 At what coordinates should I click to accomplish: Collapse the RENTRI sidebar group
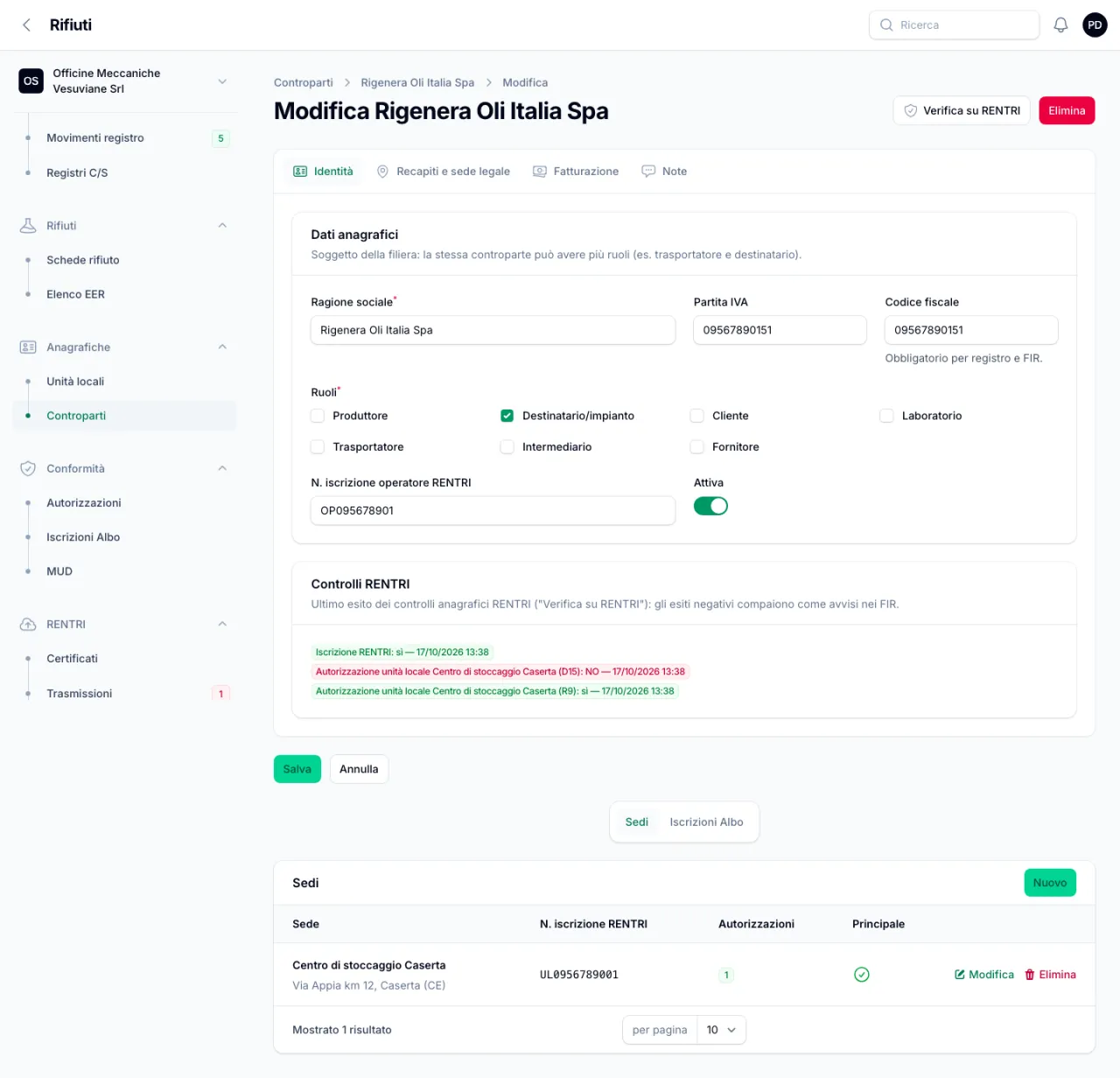pyautogui.click(x=222, y=625)
